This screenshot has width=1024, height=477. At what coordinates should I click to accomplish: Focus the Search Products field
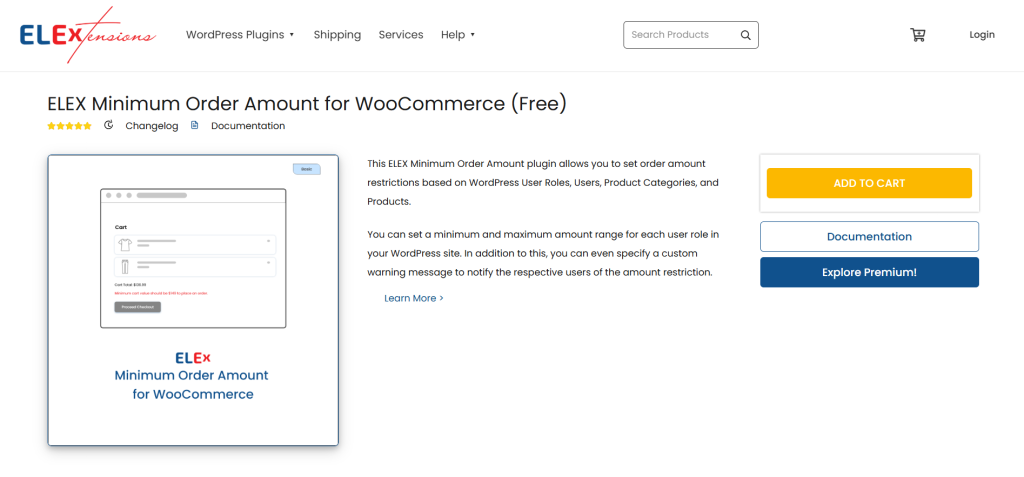pos(690,35)
